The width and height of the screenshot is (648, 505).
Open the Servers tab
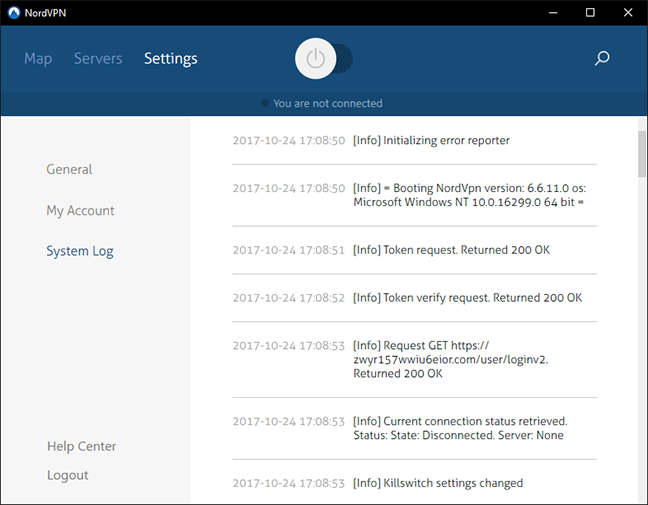click(x=98, y=59)
